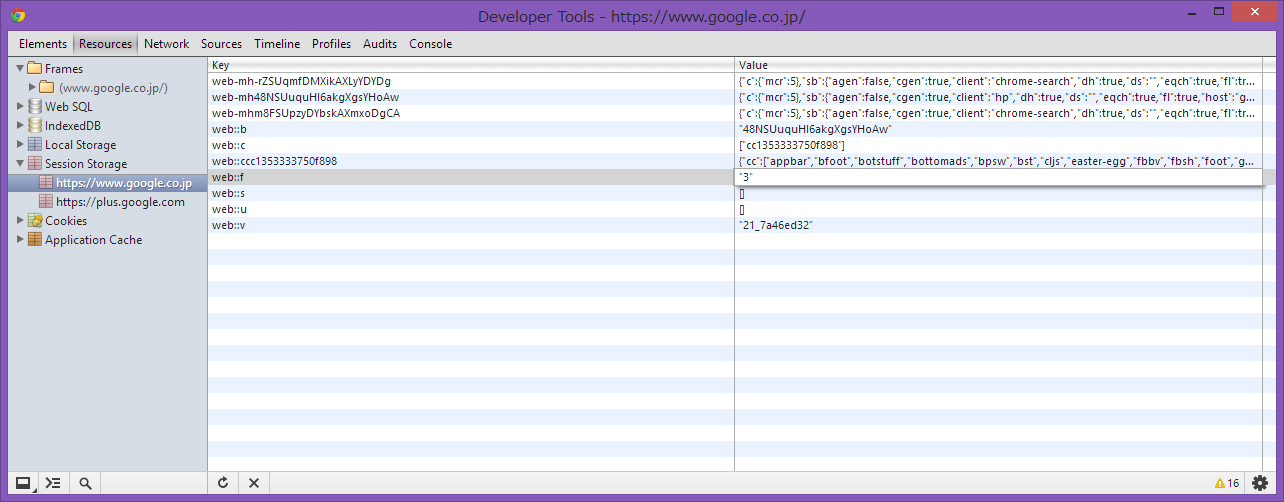Click the (www.google.co.jp/) folder icon

pyautogui.click(x=47, y=88)
